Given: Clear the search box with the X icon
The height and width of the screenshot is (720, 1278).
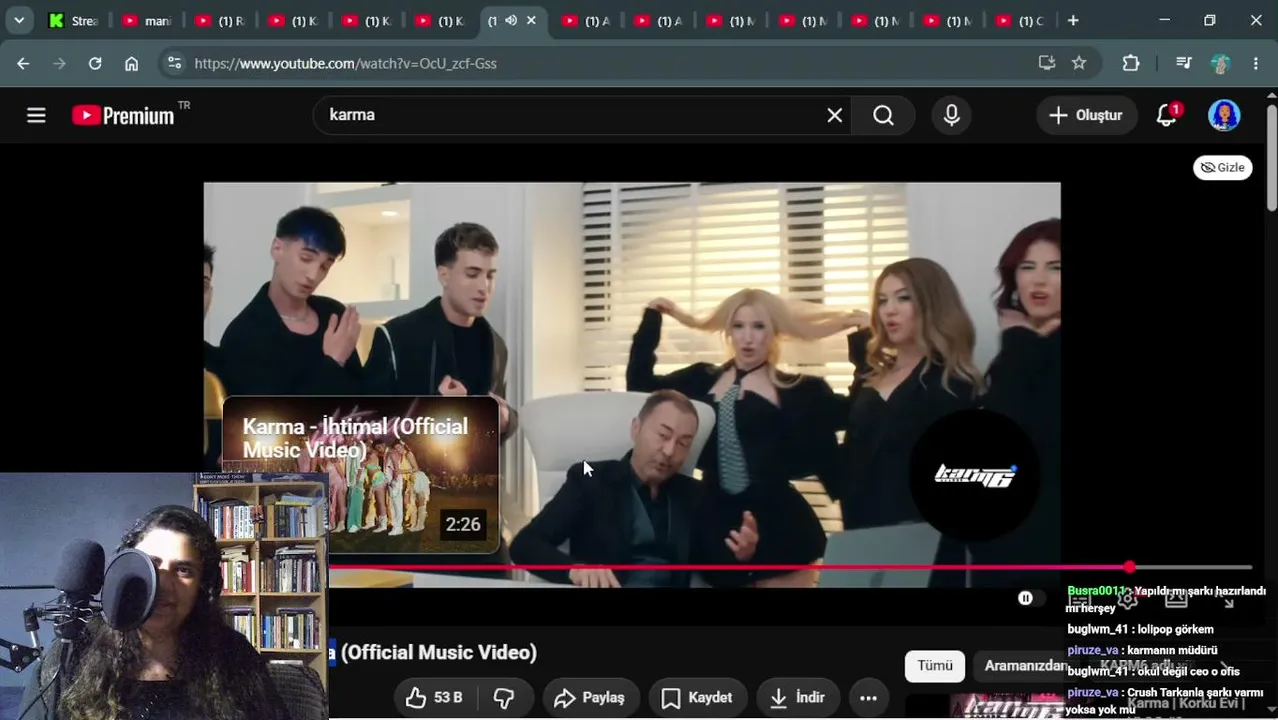Looking at the screenshot, I should 835,115.
